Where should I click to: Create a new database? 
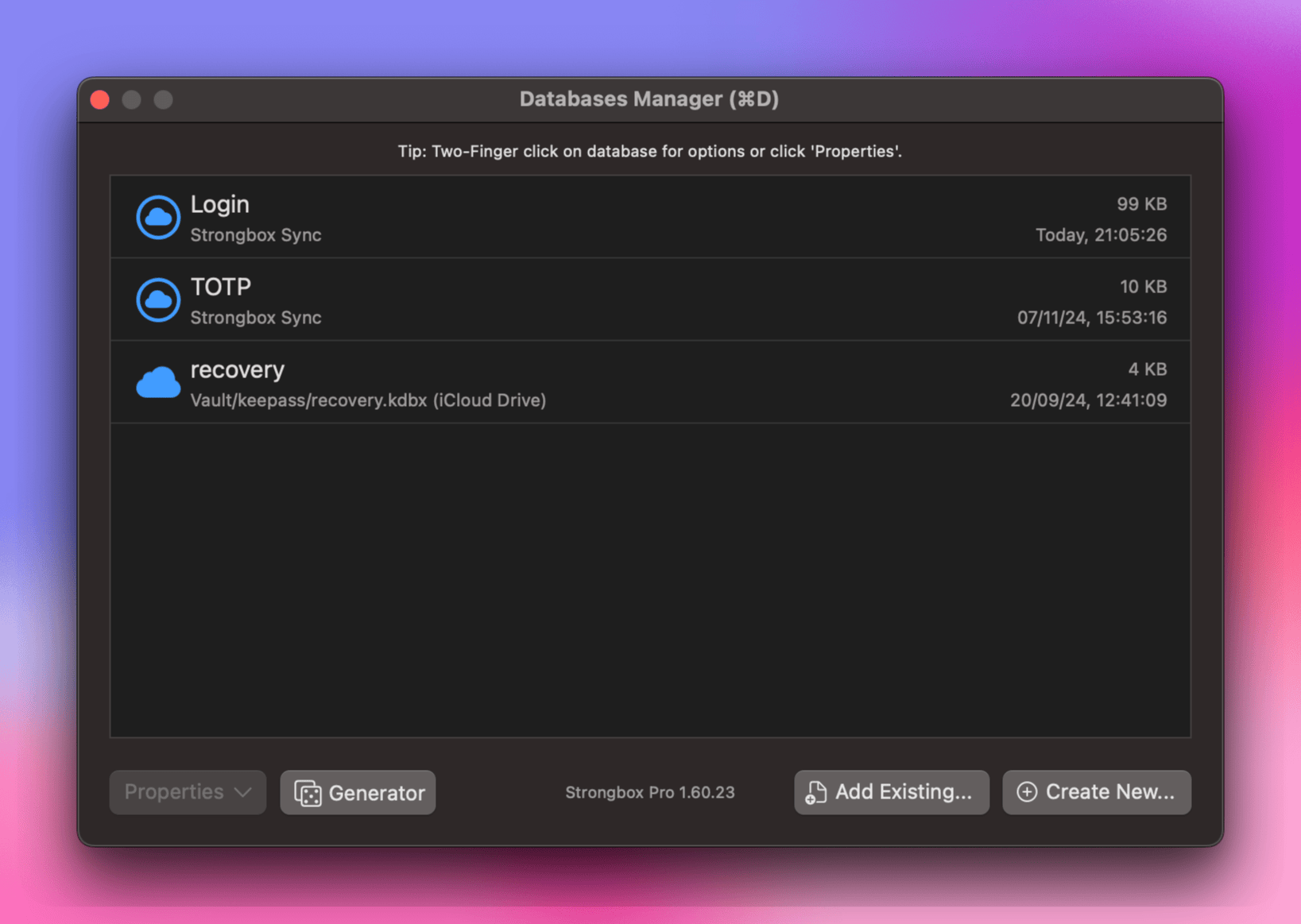1096,792
